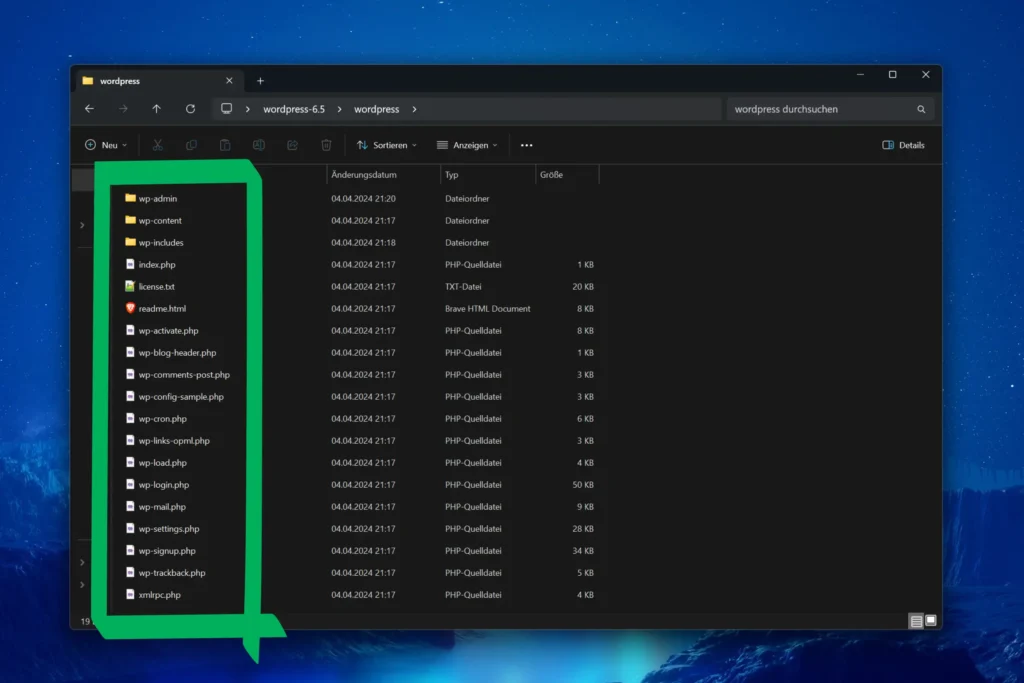Click the wordpress durchsuchen search field

click(x=820, y=109)
